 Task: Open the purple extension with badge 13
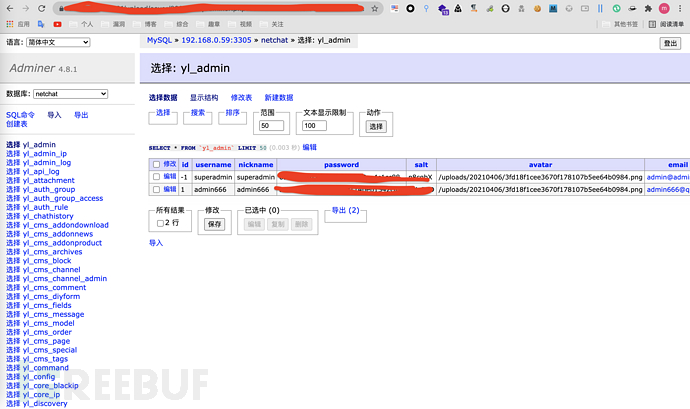click(443, 9)
